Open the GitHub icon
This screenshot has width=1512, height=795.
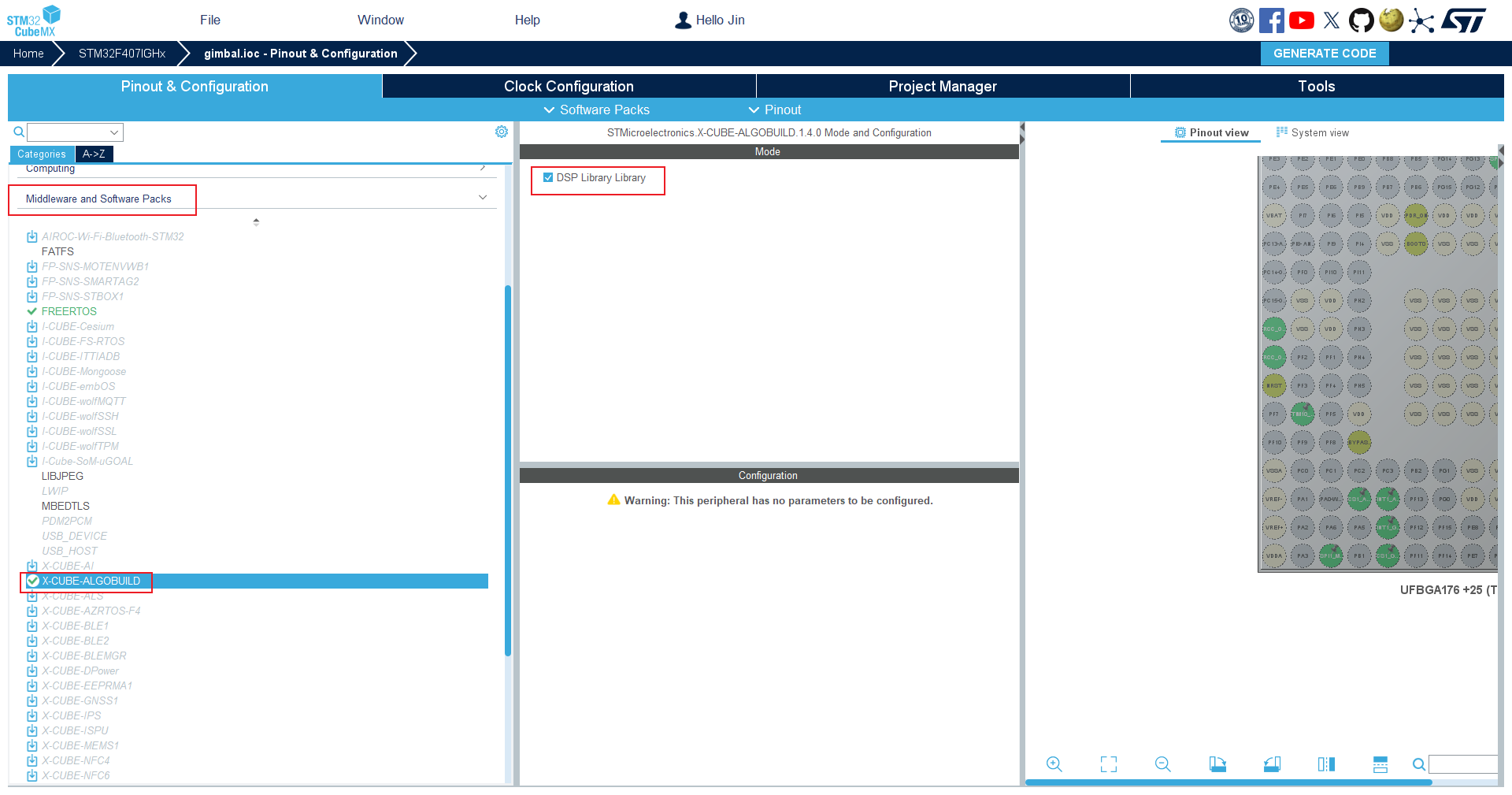[1362, 20]
